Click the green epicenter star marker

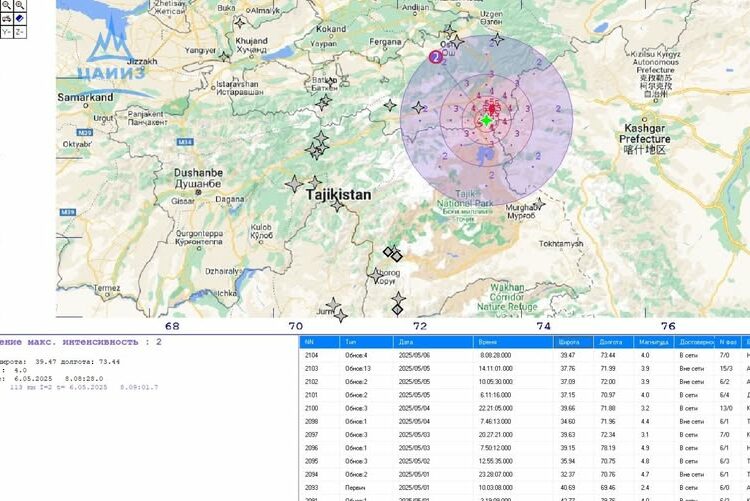point(486,120)
